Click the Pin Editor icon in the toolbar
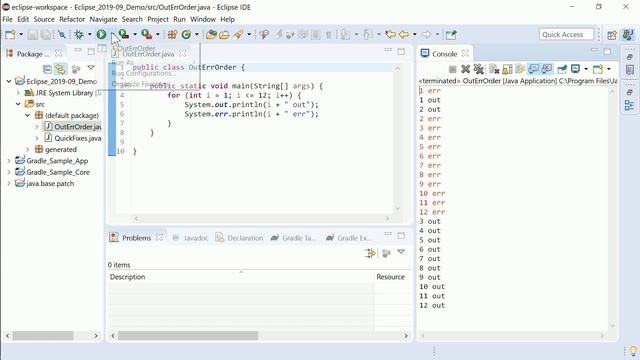Screen dimensions: 640x360 (451, 35)
